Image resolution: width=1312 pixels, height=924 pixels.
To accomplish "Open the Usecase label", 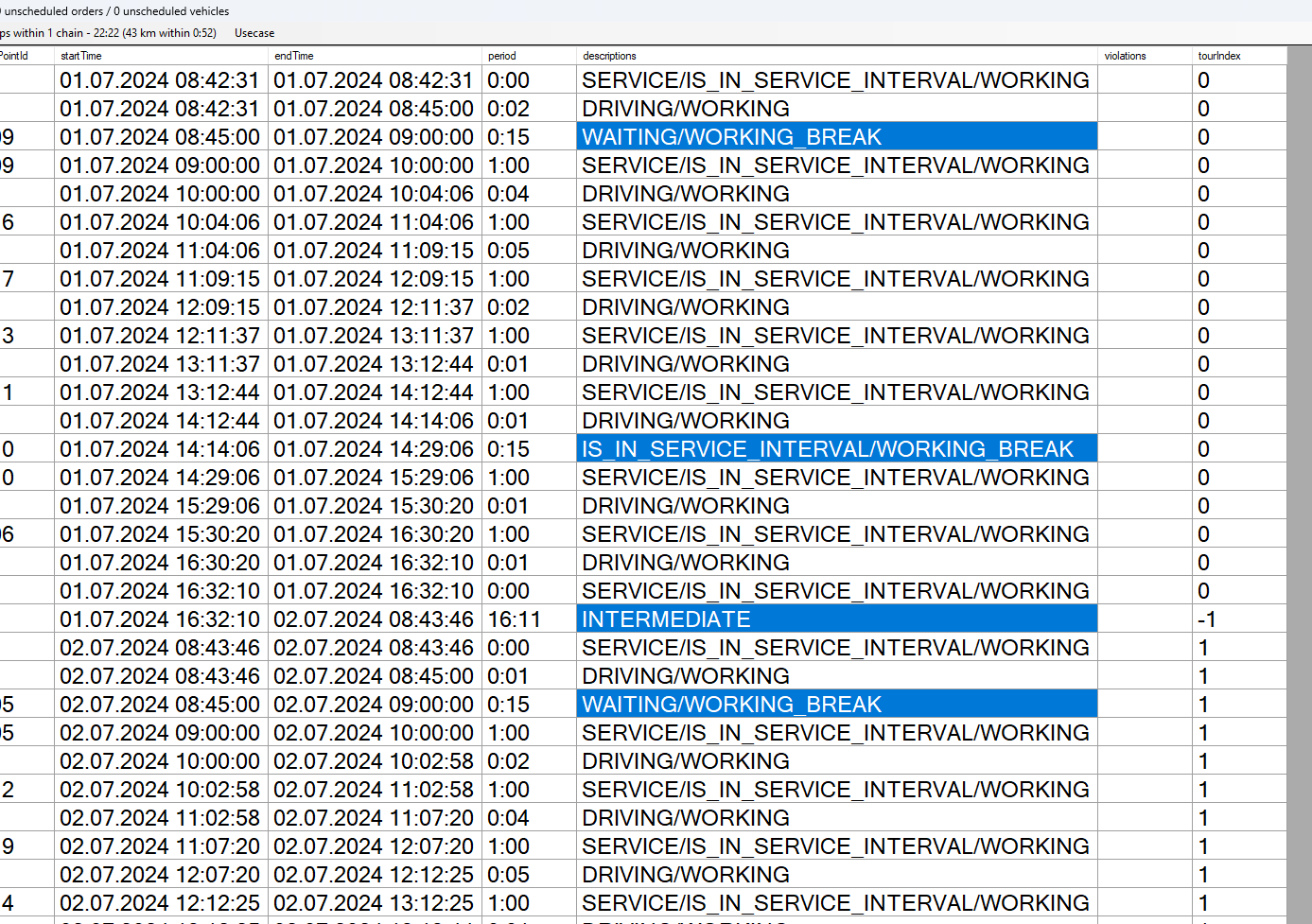I will tap(254, 33).
